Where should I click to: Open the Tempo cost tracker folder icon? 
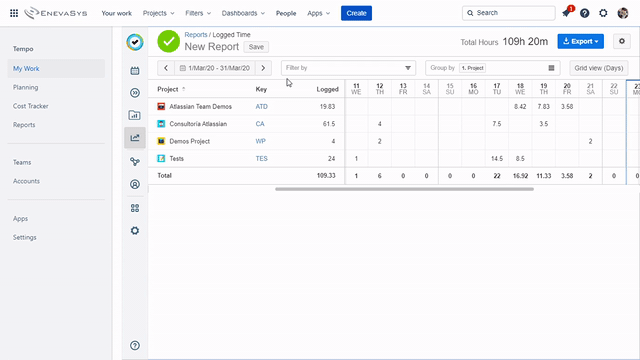click(135, 115)
